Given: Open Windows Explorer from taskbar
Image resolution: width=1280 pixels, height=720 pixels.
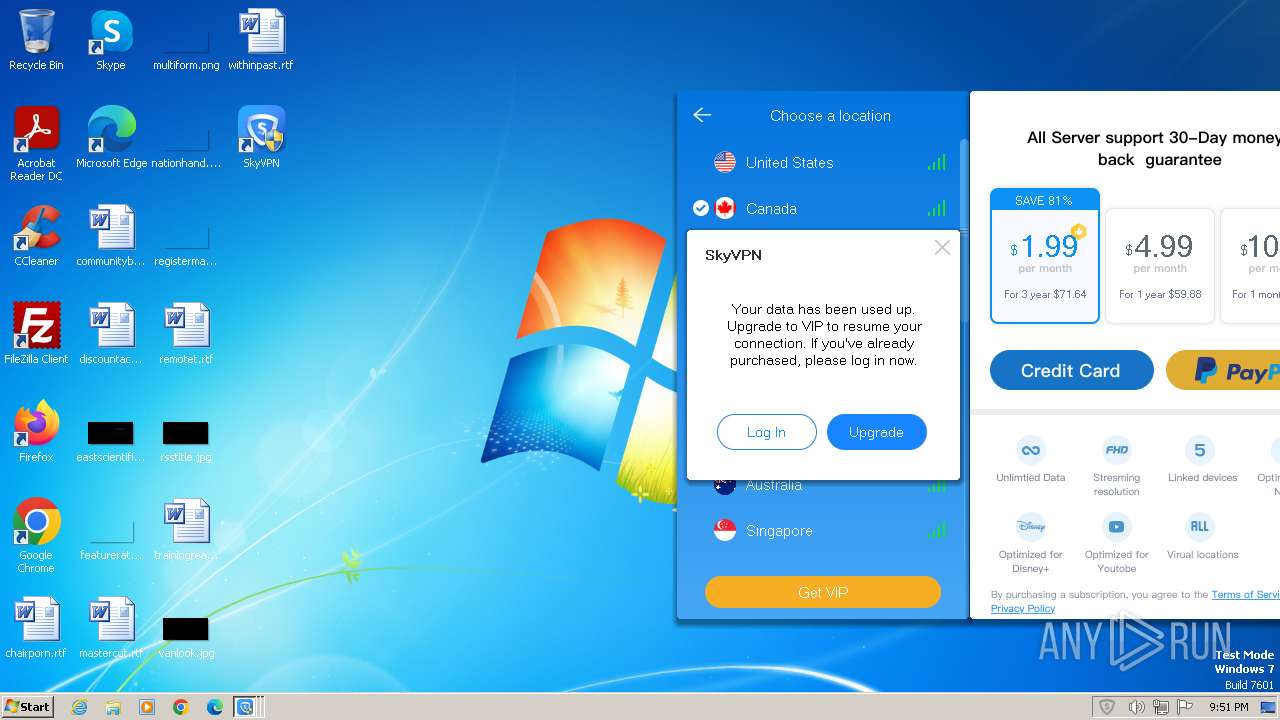Looking at the screenshot, I should [113, 707].
